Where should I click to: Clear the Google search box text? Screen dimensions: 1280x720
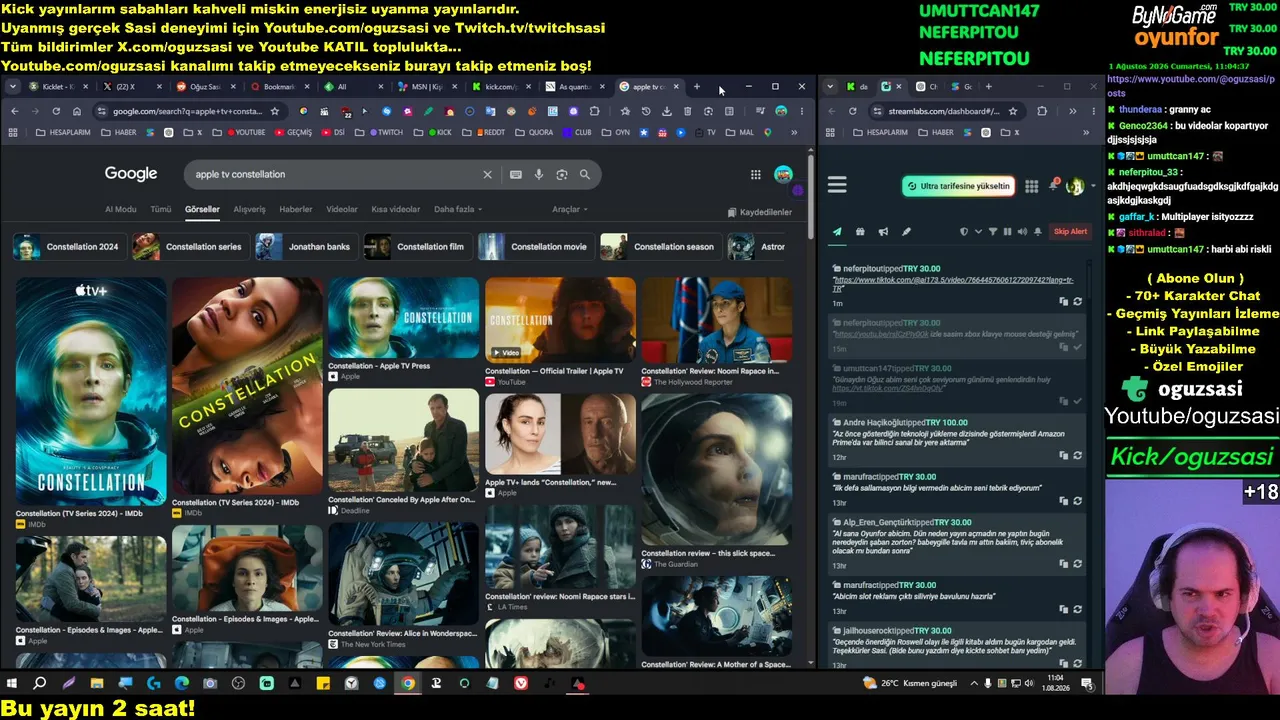tap(487, 174)
